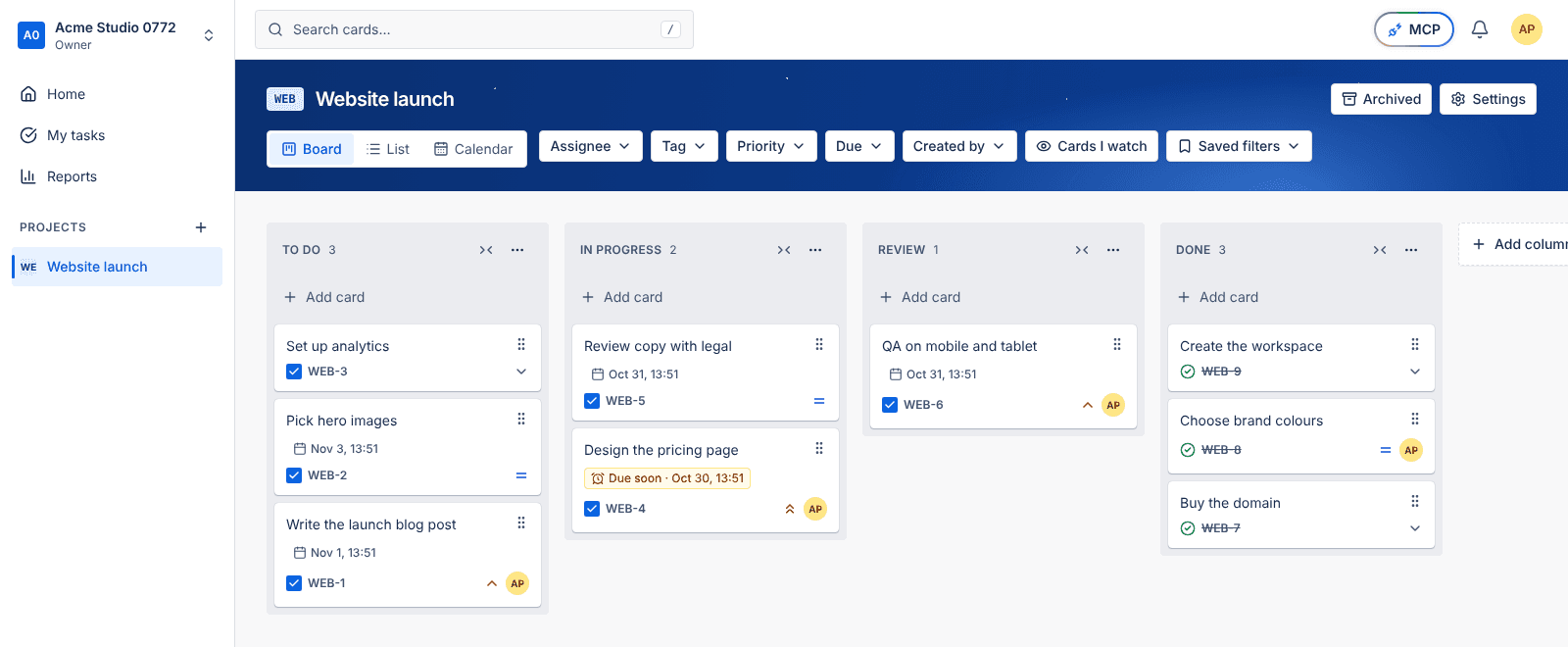Click the highest priority icon on WEB-4
Screen dimensions: 1568x647
790,509
